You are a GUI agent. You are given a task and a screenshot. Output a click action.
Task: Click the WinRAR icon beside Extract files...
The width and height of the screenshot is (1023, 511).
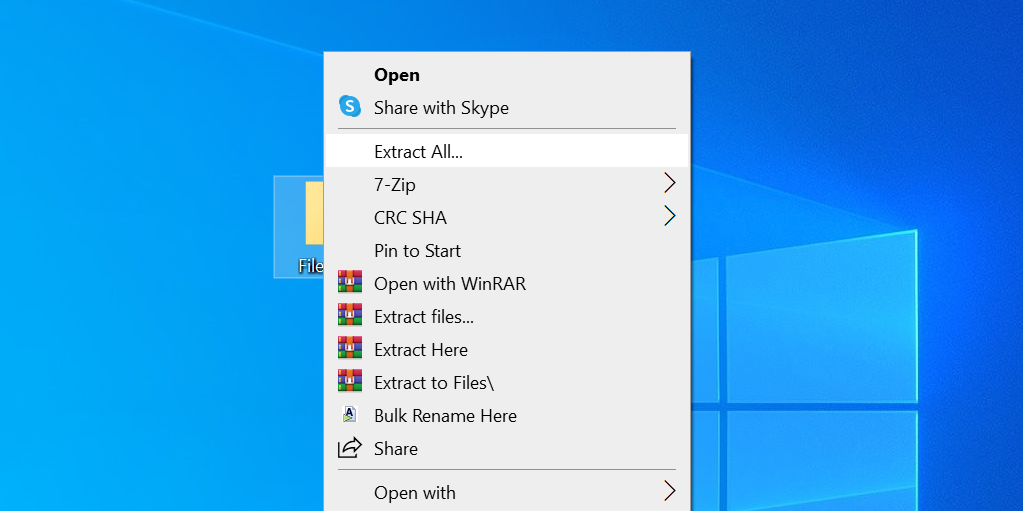[349, 316]
